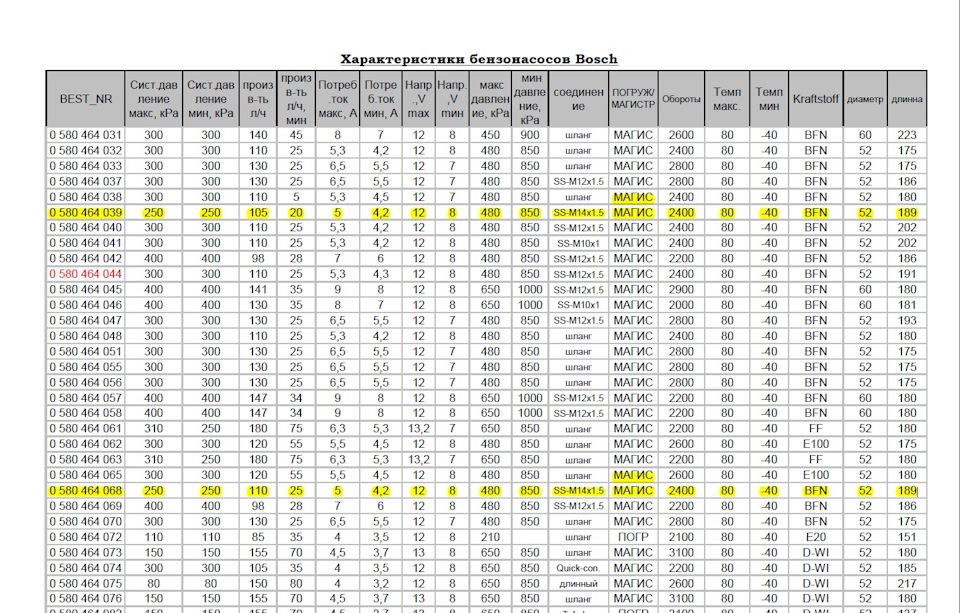The image size is (960, 613).
Task: Click red part number 0 580 464 044
Action: point(86,274)
